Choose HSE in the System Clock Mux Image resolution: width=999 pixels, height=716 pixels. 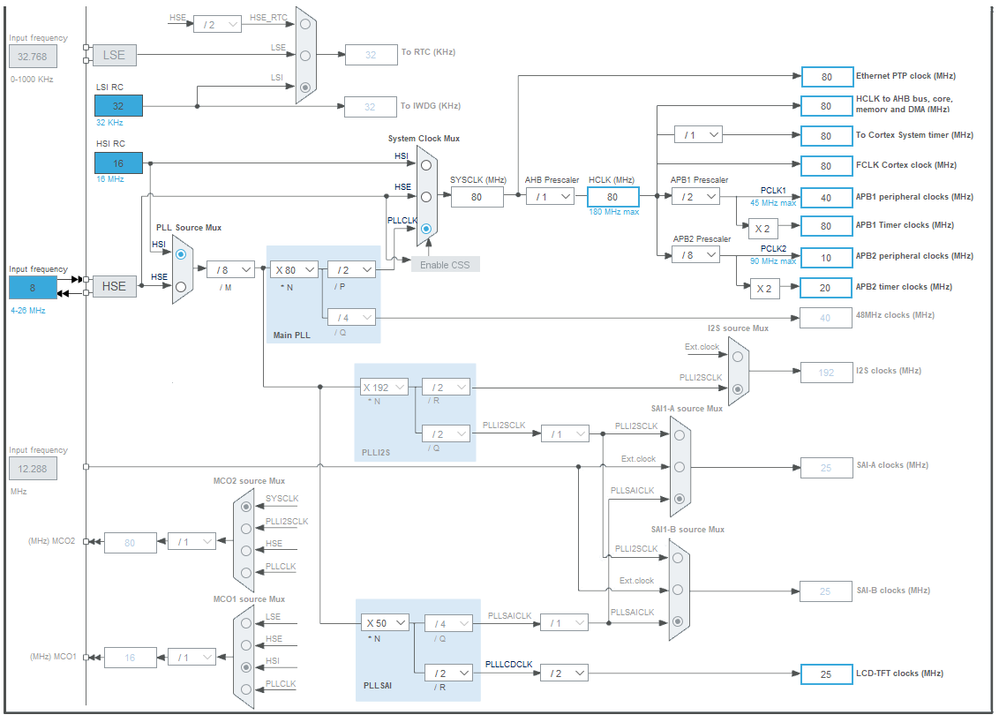(x=426, y=197)
